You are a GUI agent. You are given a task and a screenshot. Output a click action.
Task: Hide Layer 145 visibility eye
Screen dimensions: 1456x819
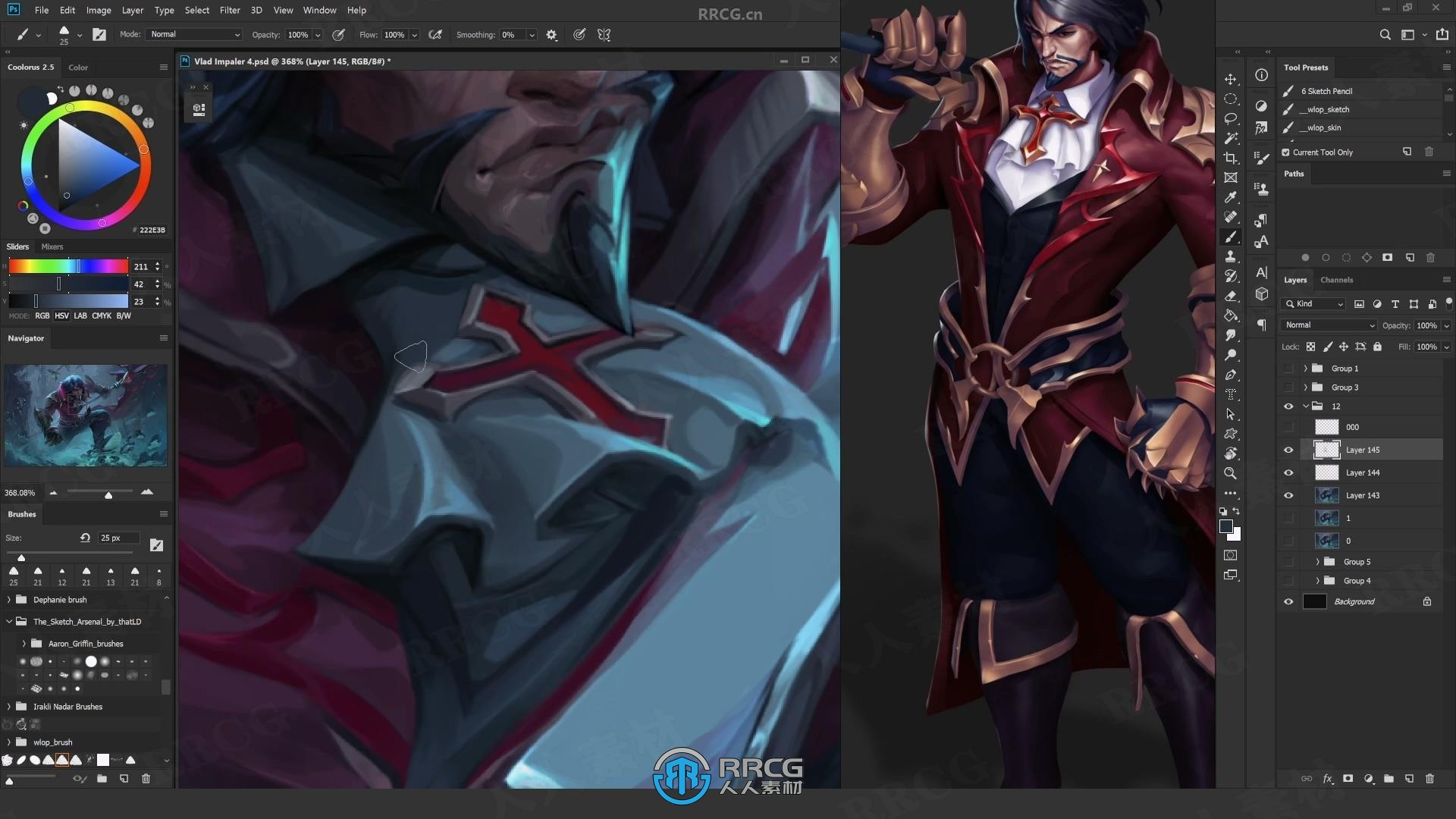pyautogui.click(x=1288, y=450)
